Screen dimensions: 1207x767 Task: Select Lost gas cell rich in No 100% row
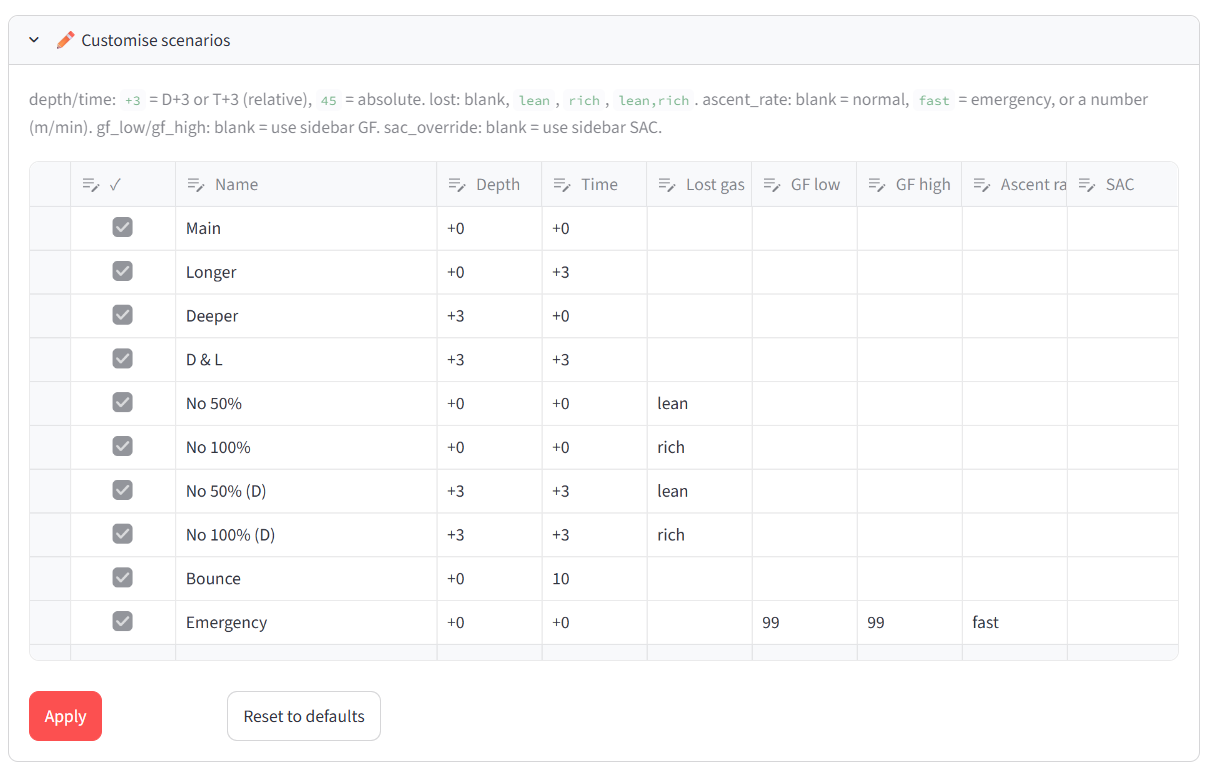pyautogui.click(x=699, y=447)
